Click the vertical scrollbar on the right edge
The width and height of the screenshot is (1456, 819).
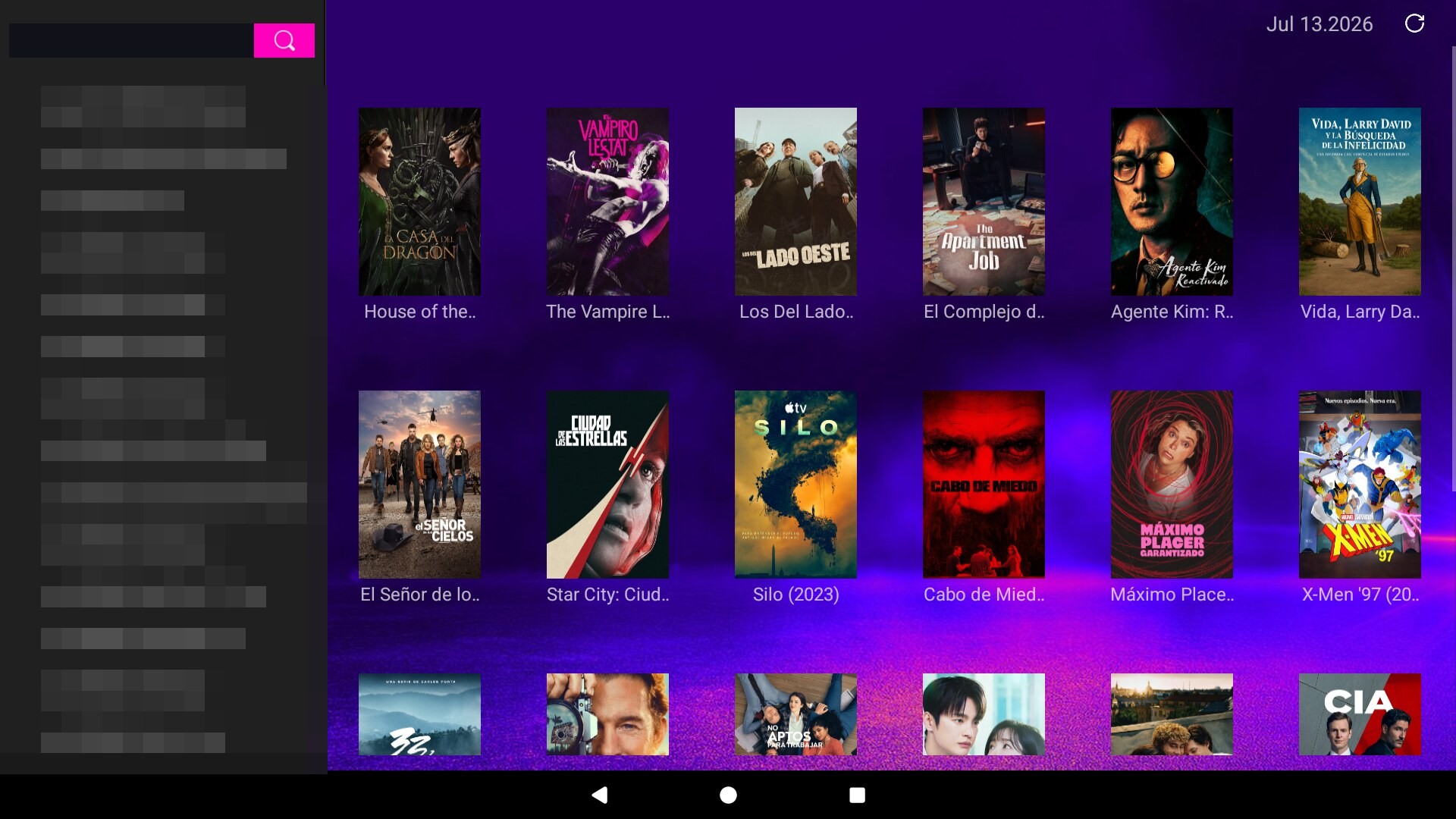pos(1453,268)
